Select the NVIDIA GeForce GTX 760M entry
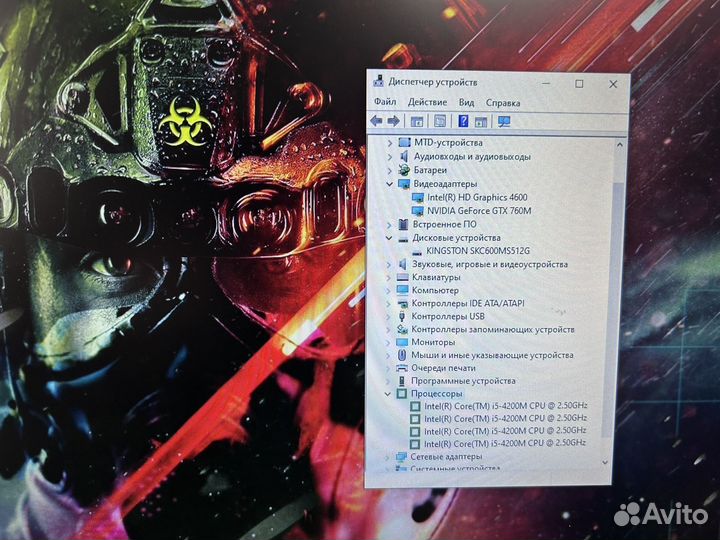Viewport: 720px width, 540px height. tap(479, 211)
